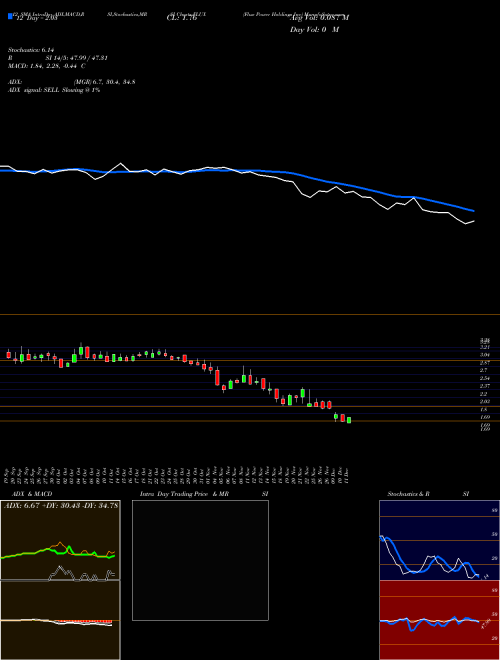Click the 2.2 price axis label
This screenshot has width=500, height=660.
483,394
